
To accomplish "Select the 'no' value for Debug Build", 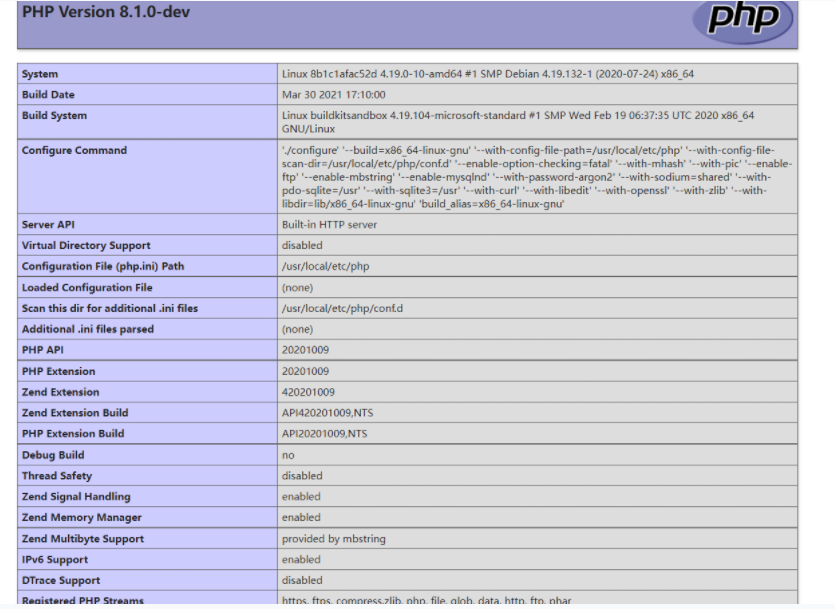I will click(288, 455).
